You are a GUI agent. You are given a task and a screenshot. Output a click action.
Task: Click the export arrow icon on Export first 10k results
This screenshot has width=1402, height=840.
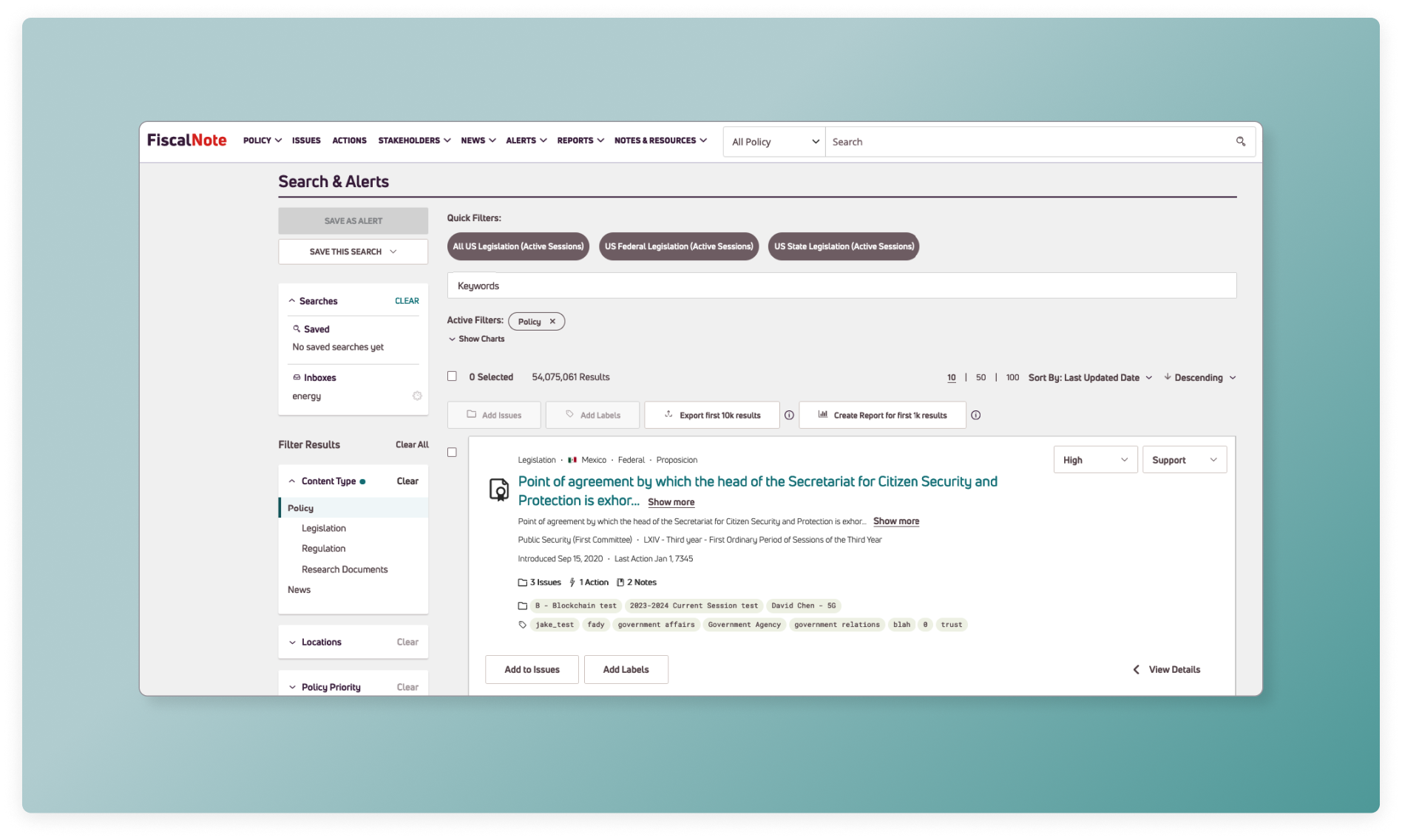click(x=668, y=415)
